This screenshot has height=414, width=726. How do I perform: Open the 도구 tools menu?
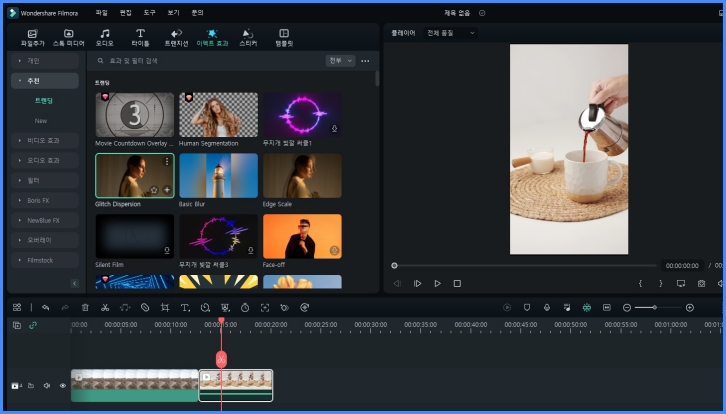(150, 13)
